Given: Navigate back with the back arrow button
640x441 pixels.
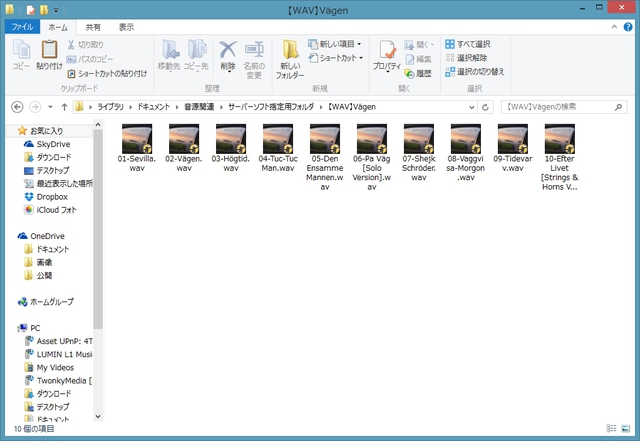Looking at the screenshot, I should click(18, 105).
